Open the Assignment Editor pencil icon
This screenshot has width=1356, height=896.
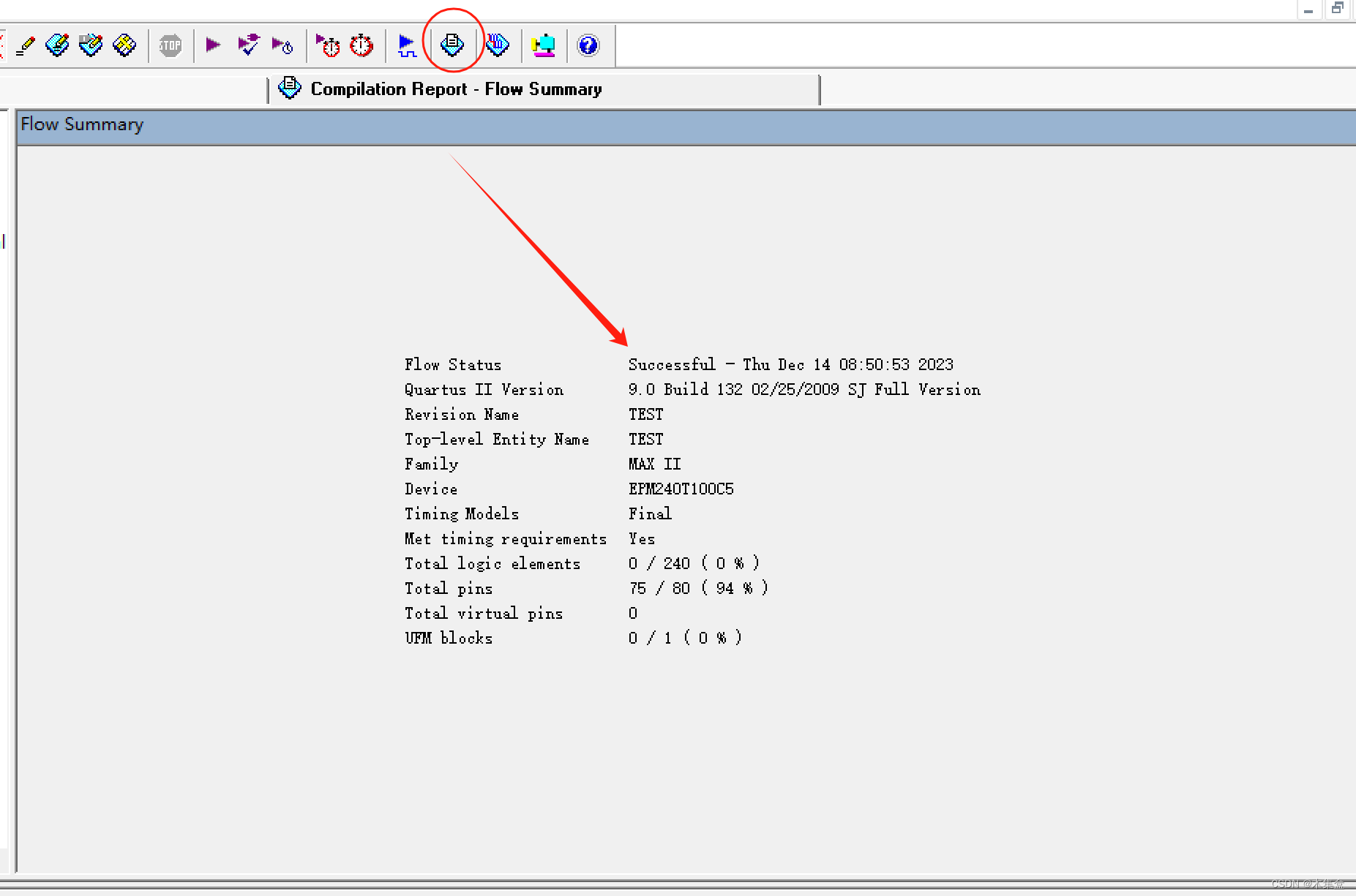pos(26,45)
